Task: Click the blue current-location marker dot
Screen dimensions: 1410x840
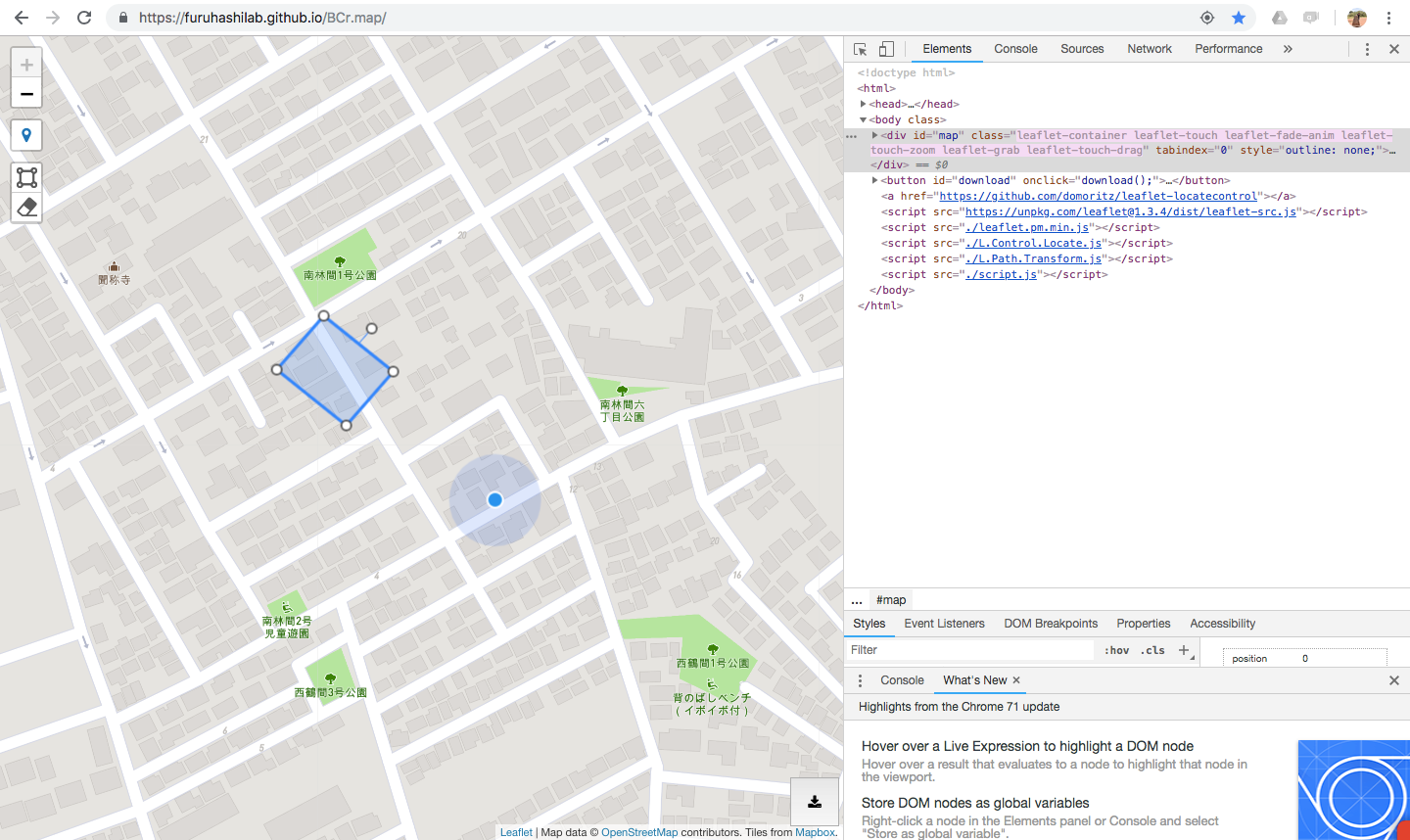Action: click(495, 499)
